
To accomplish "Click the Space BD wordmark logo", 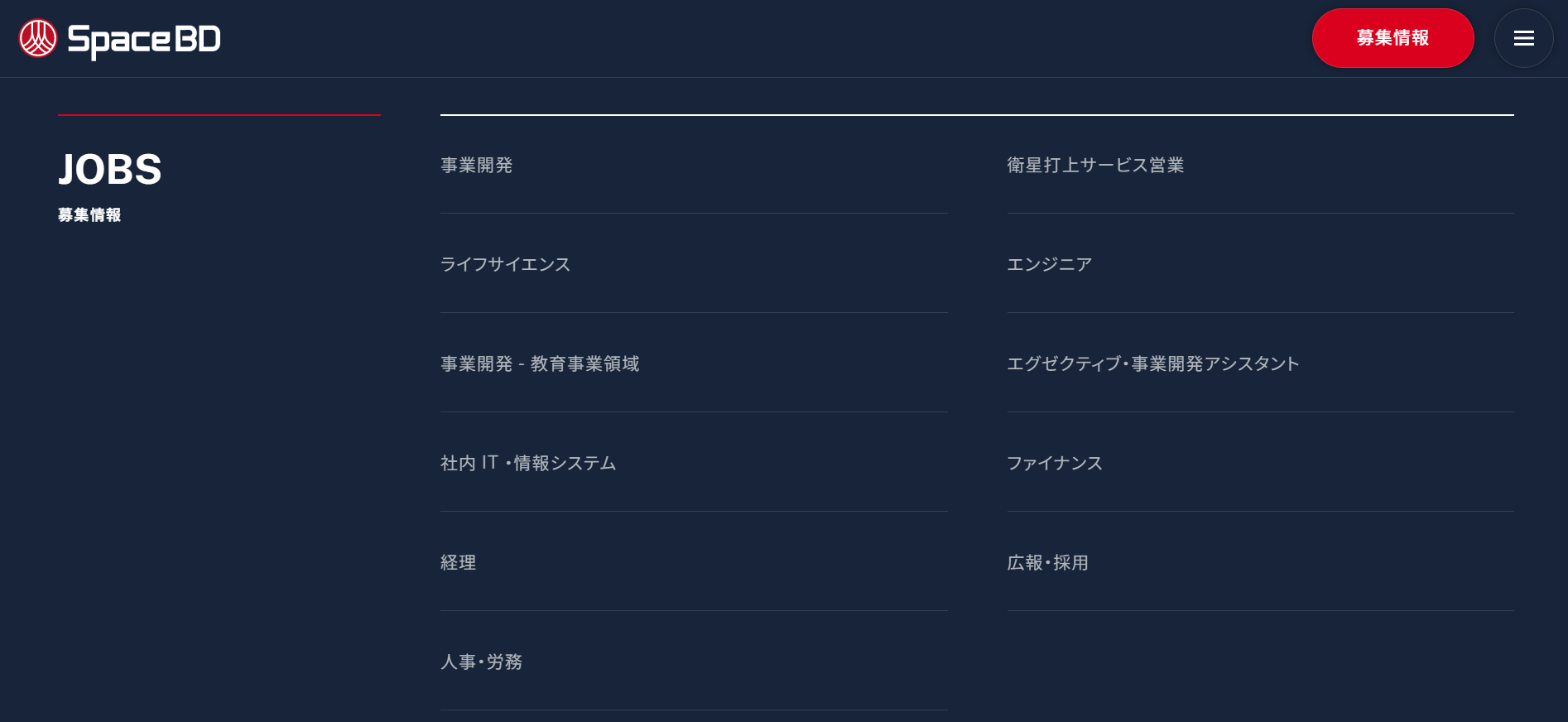I will pos(144,40).
